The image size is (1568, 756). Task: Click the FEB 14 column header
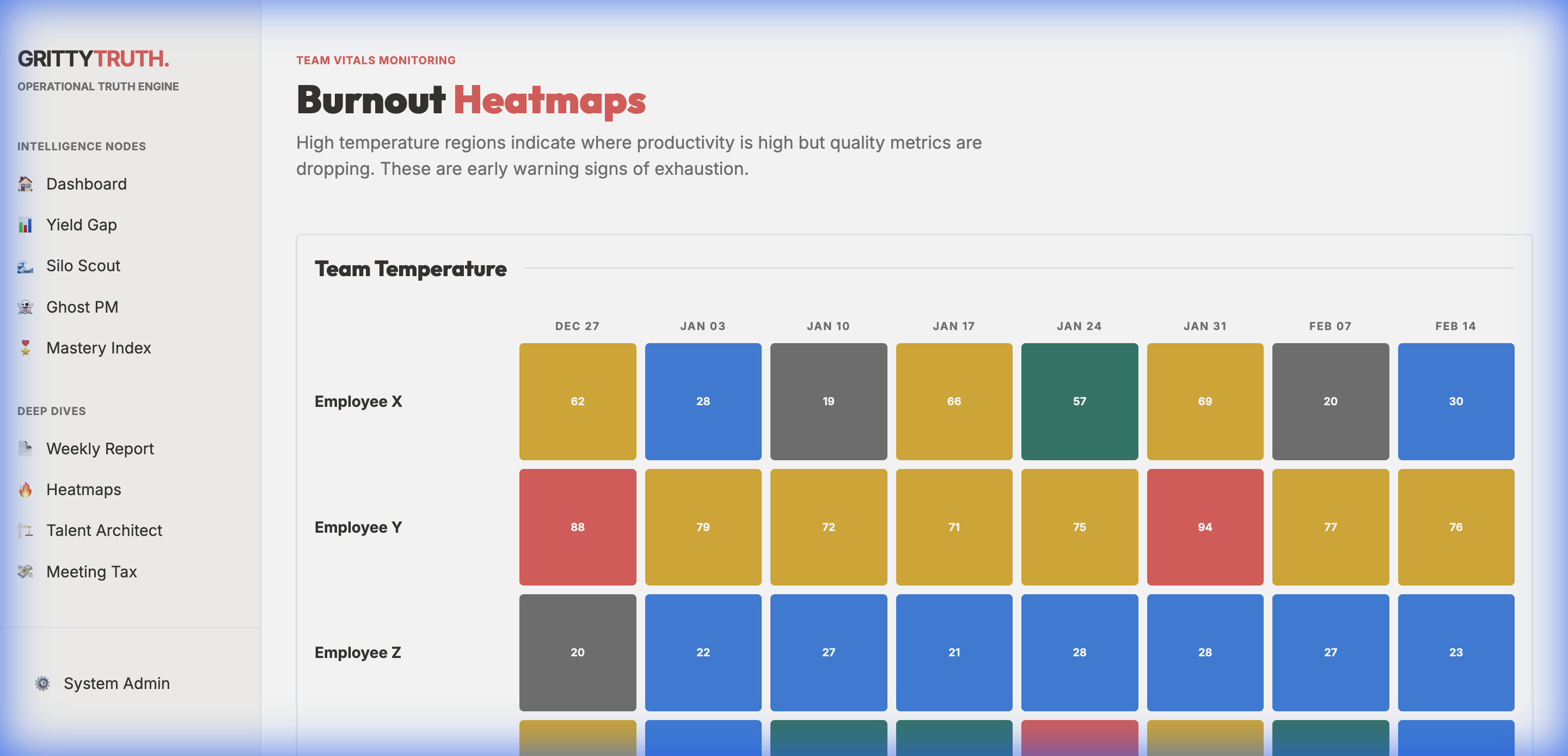tap(1456, 326)
